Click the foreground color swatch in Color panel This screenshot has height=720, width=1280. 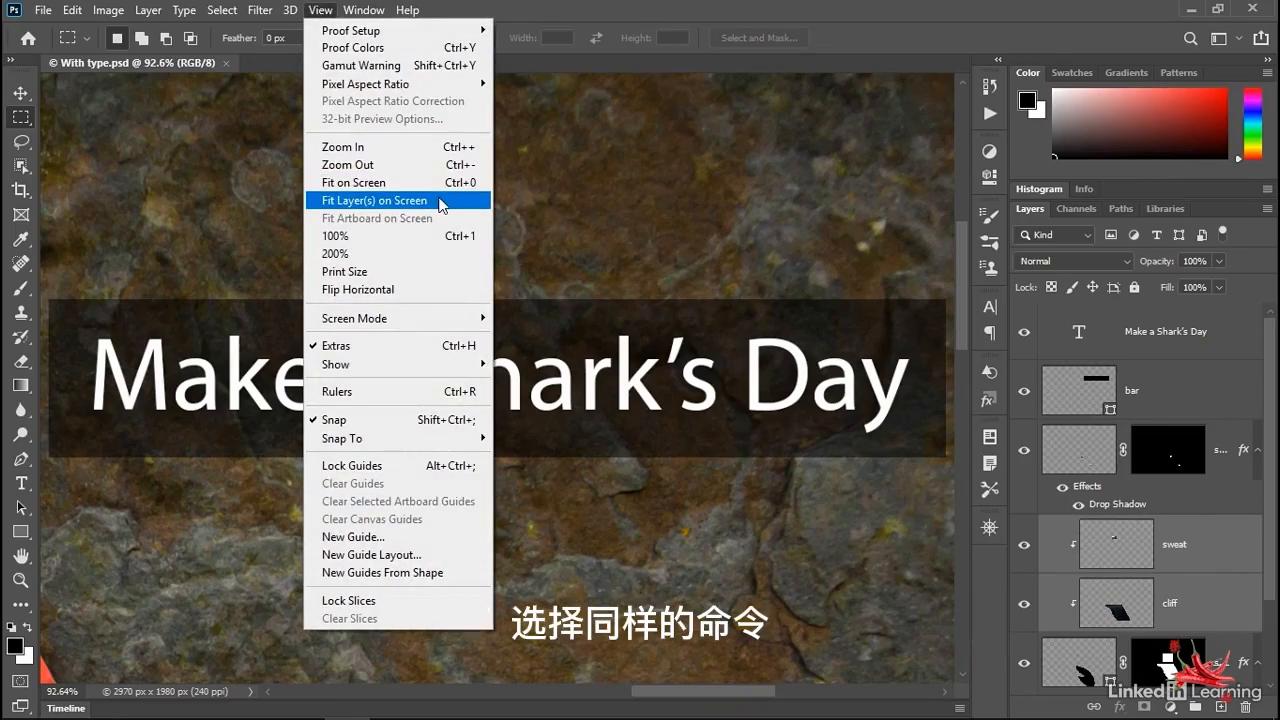1027,100
